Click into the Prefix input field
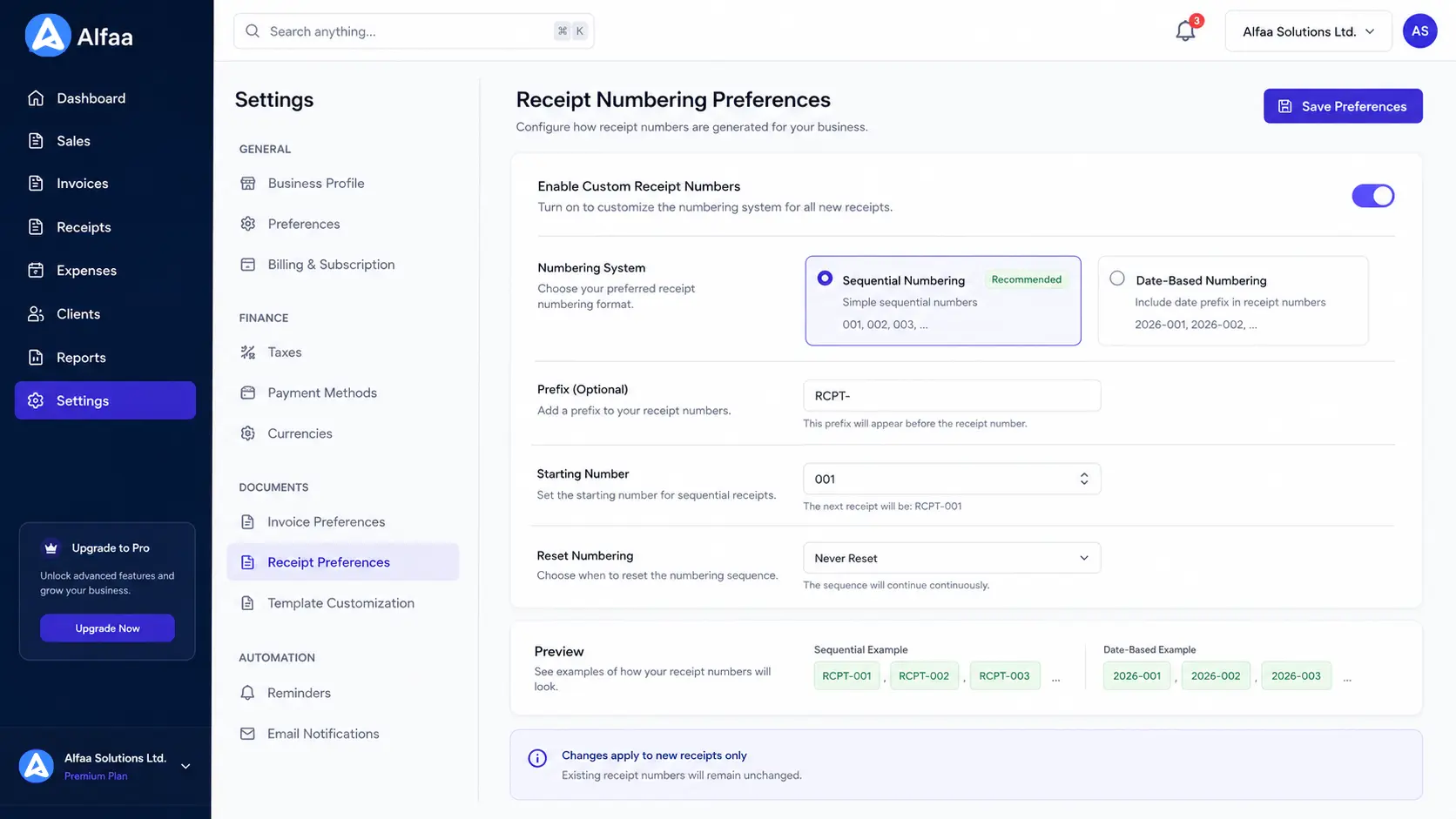1456x819 pixels. point(952,396)
